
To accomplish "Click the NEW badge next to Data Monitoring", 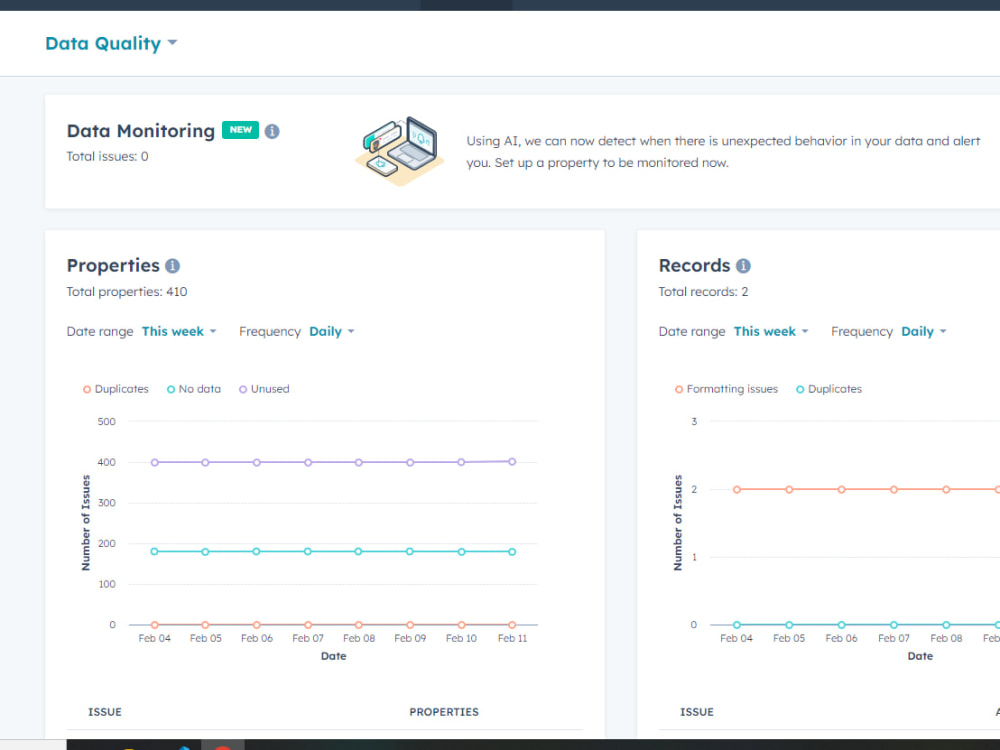I will point(240,130).
